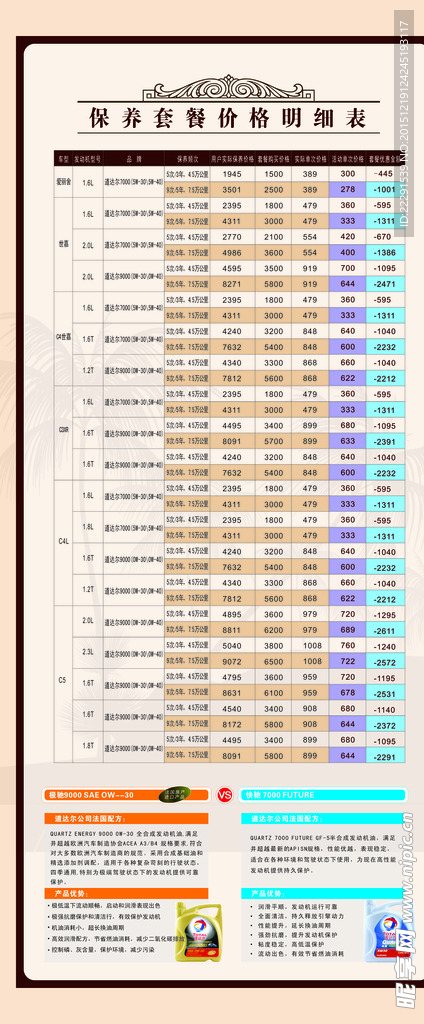This screenshot has height=1024, width=424.
Task: Click the red VS badge icon
Action: [x=224, y=795]
